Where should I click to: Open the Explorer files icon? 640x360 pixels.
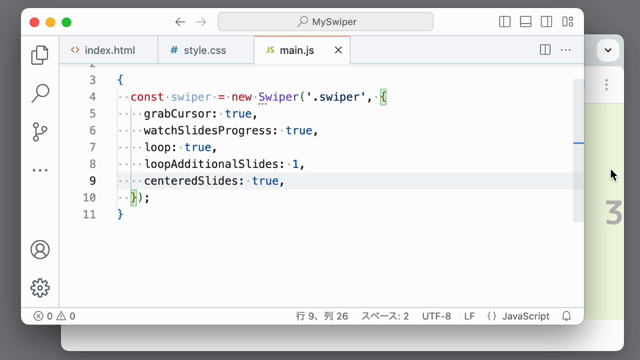pyautogui.click(x=40, y=55)
